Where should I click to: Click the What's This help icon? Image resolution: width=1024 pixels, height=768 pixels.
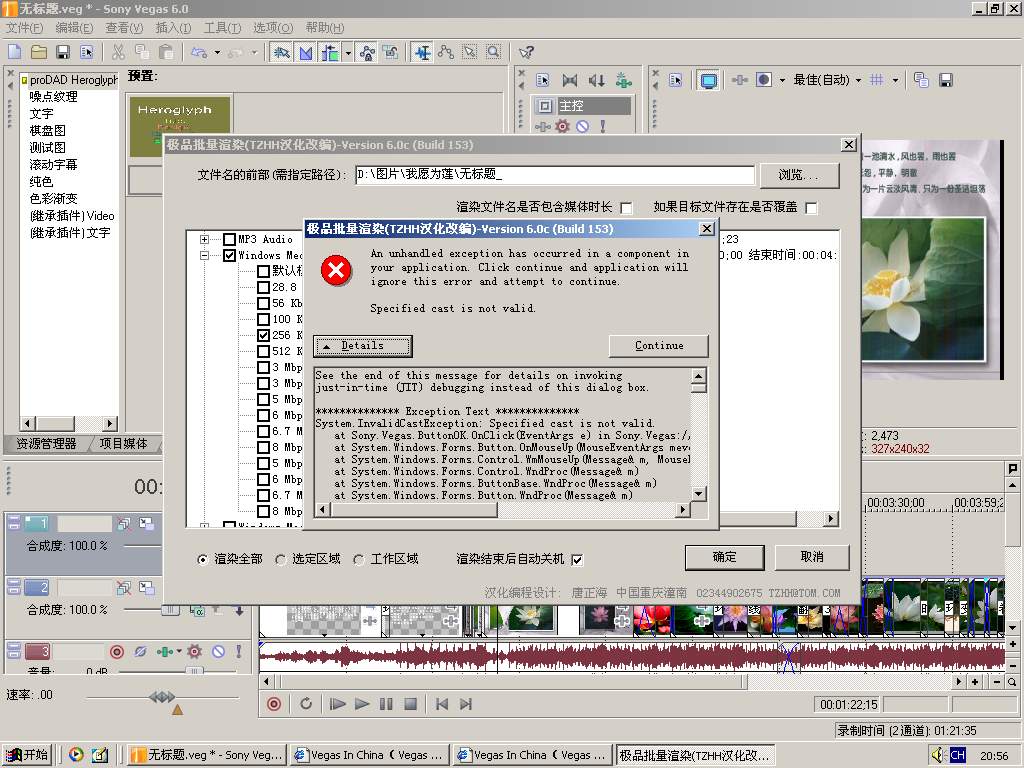526,52
